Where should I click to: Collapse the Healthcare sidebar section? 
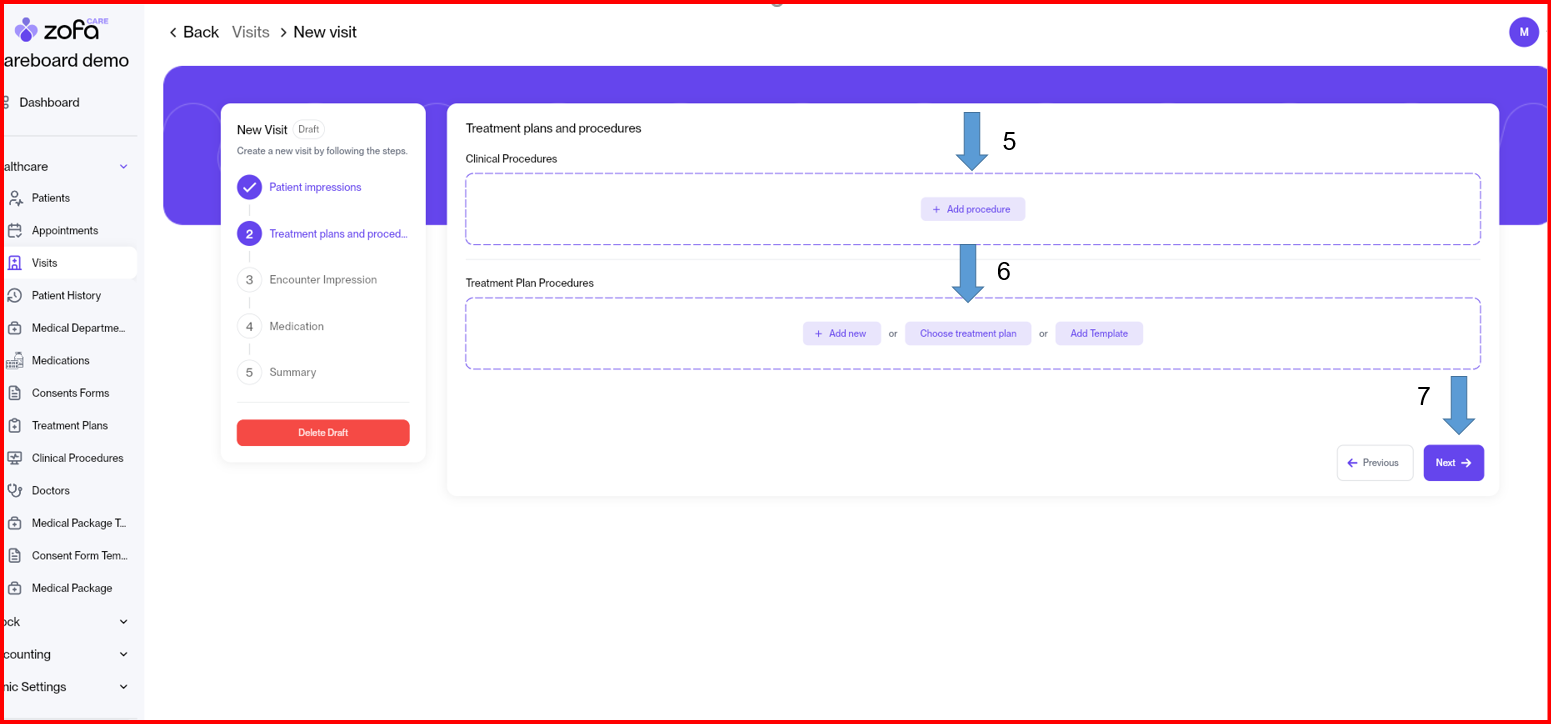[124, 167]
